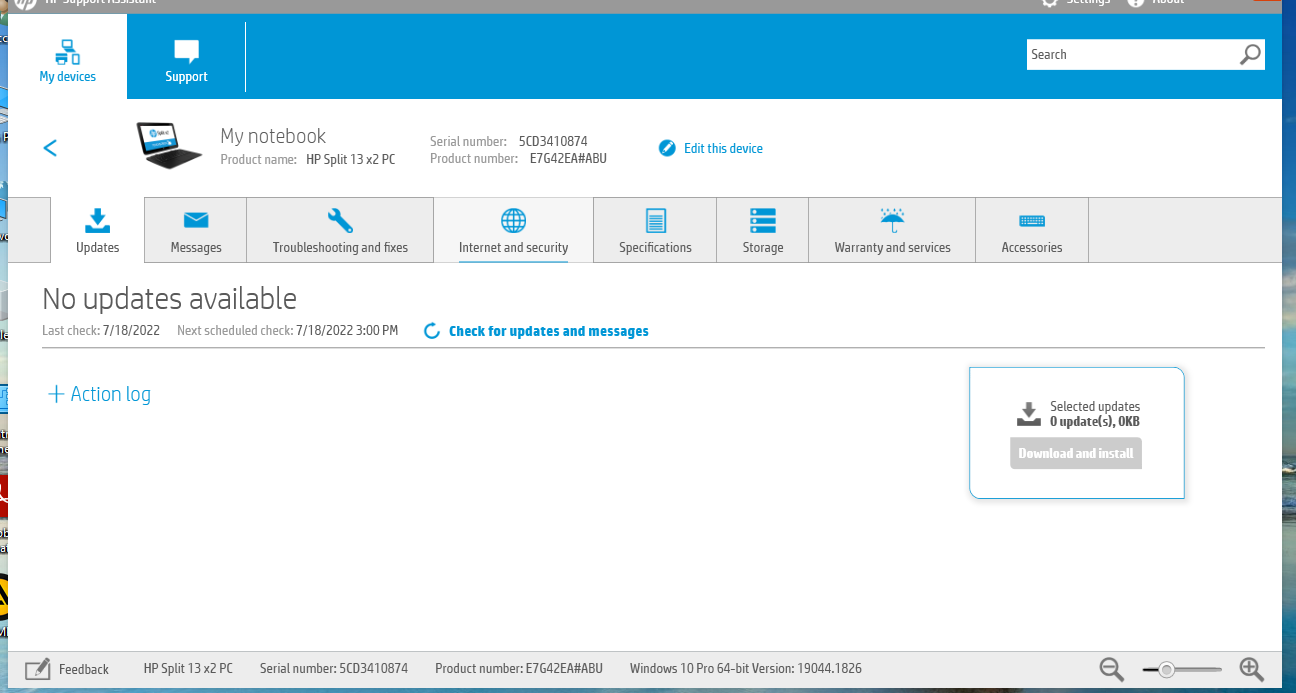1296x693 pixels.
Task: Select the My notebook device thumbnail
Action: [170, 145]
